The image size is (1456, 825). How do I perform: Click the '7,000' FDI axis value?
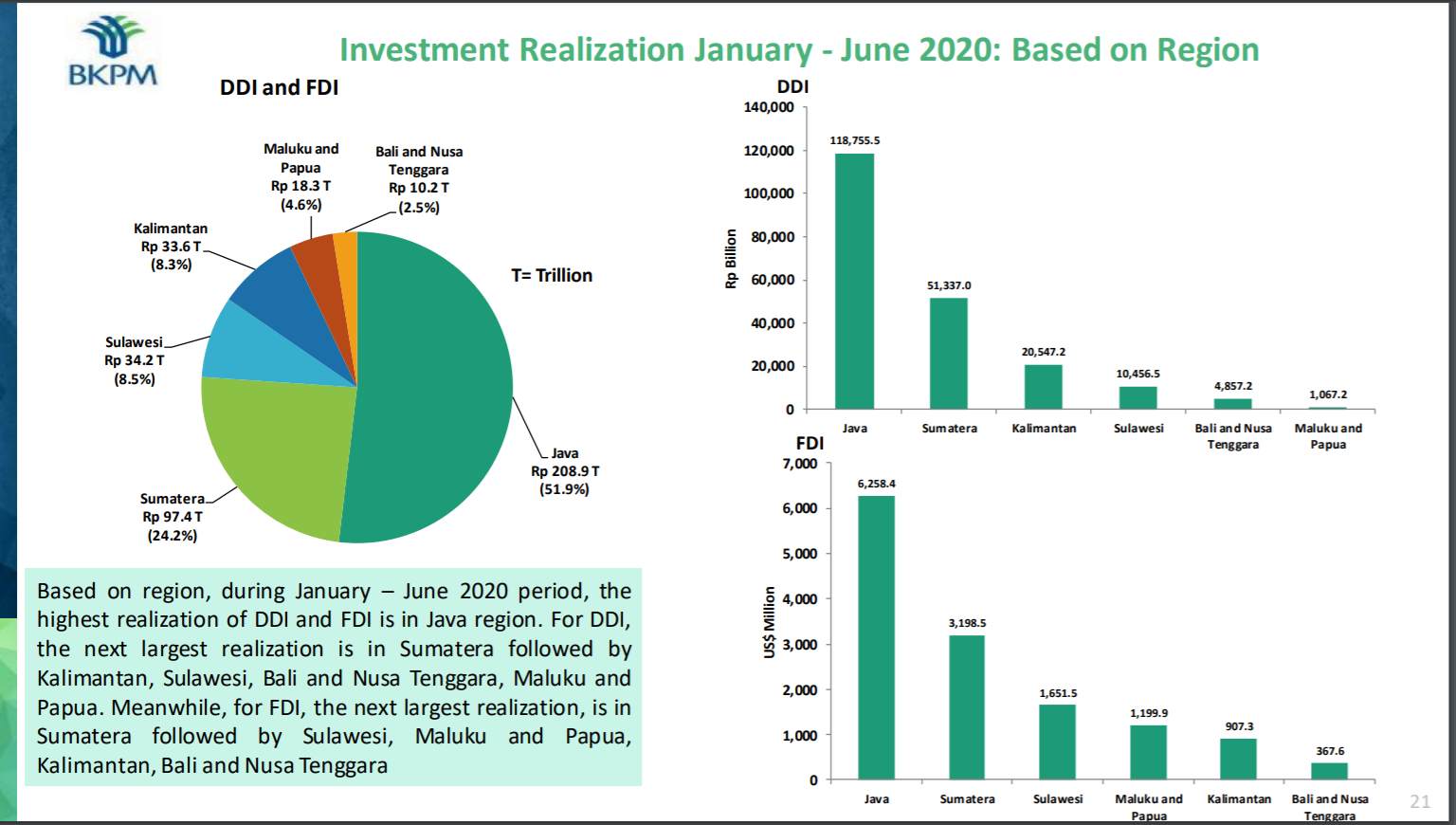point(800,464)
